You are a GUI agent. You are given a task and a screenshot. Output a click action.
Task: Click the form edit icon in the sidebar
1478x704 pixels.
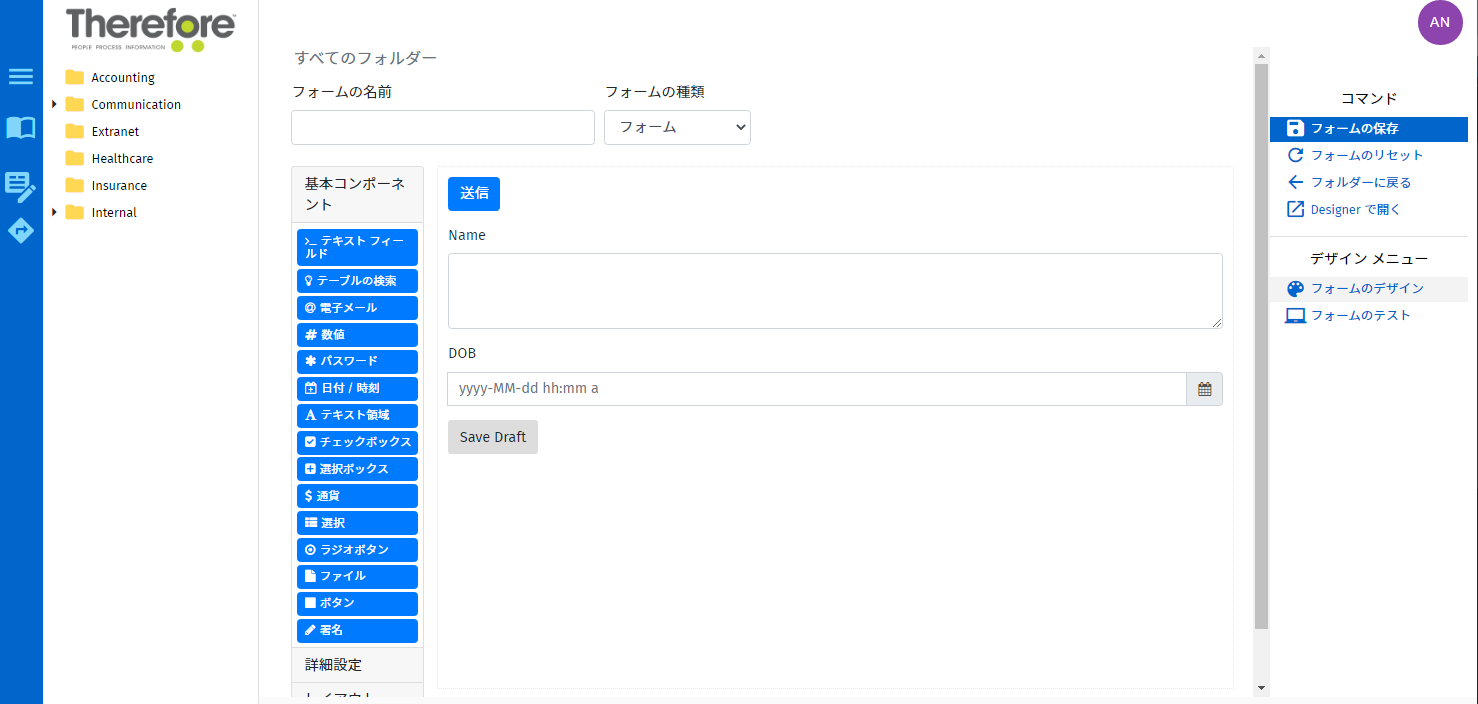click(21, 186)
